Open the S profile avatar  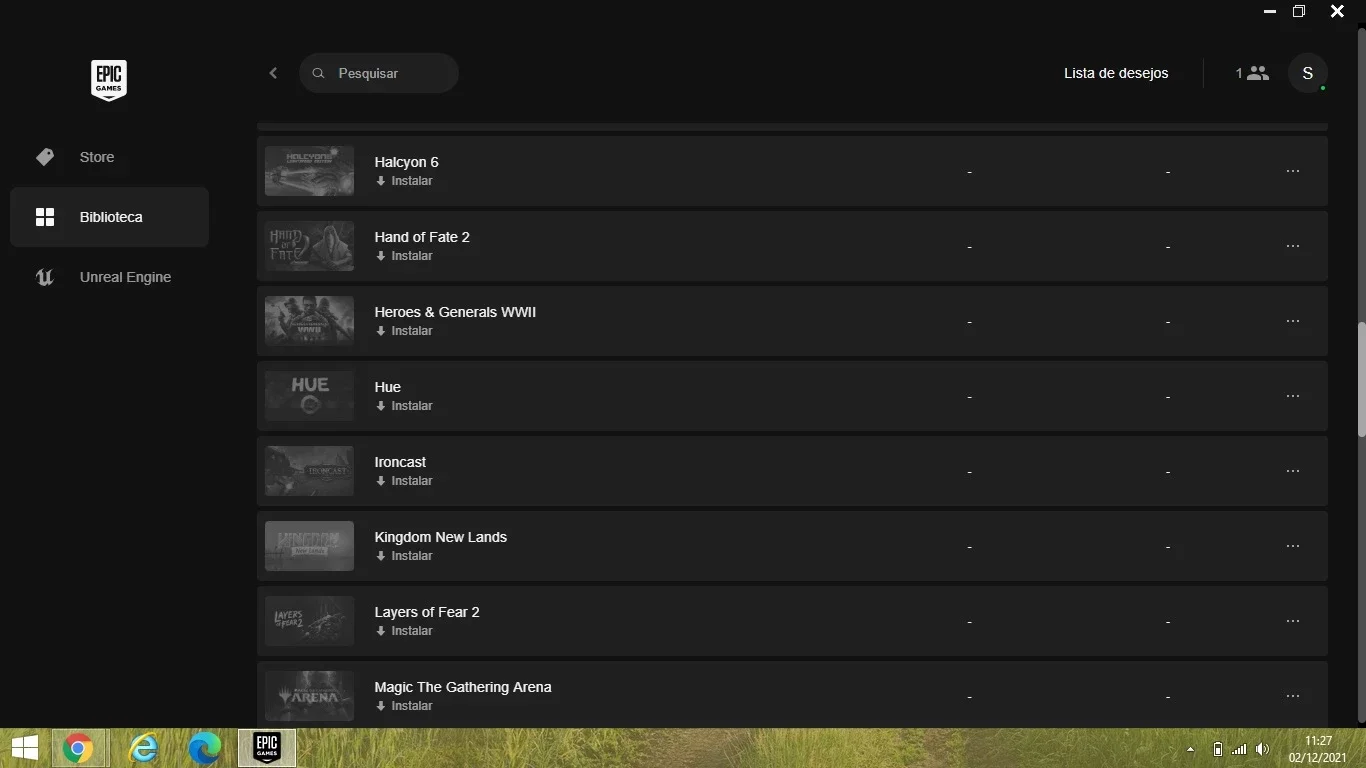1308,73
